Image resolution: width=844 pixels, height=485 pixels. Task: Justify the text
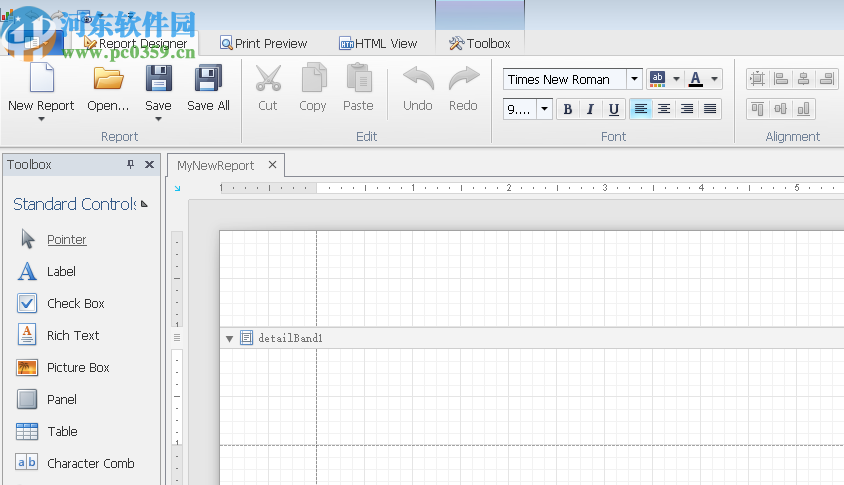(710, 109)
